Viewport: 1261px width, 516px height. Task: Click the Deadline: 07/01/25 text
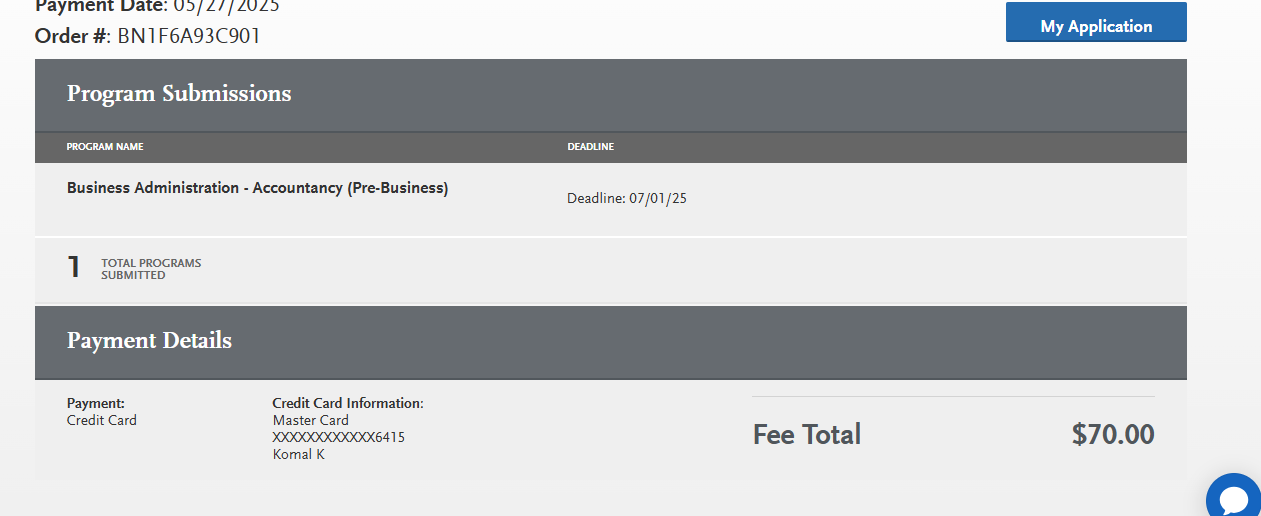pos(627,198)
